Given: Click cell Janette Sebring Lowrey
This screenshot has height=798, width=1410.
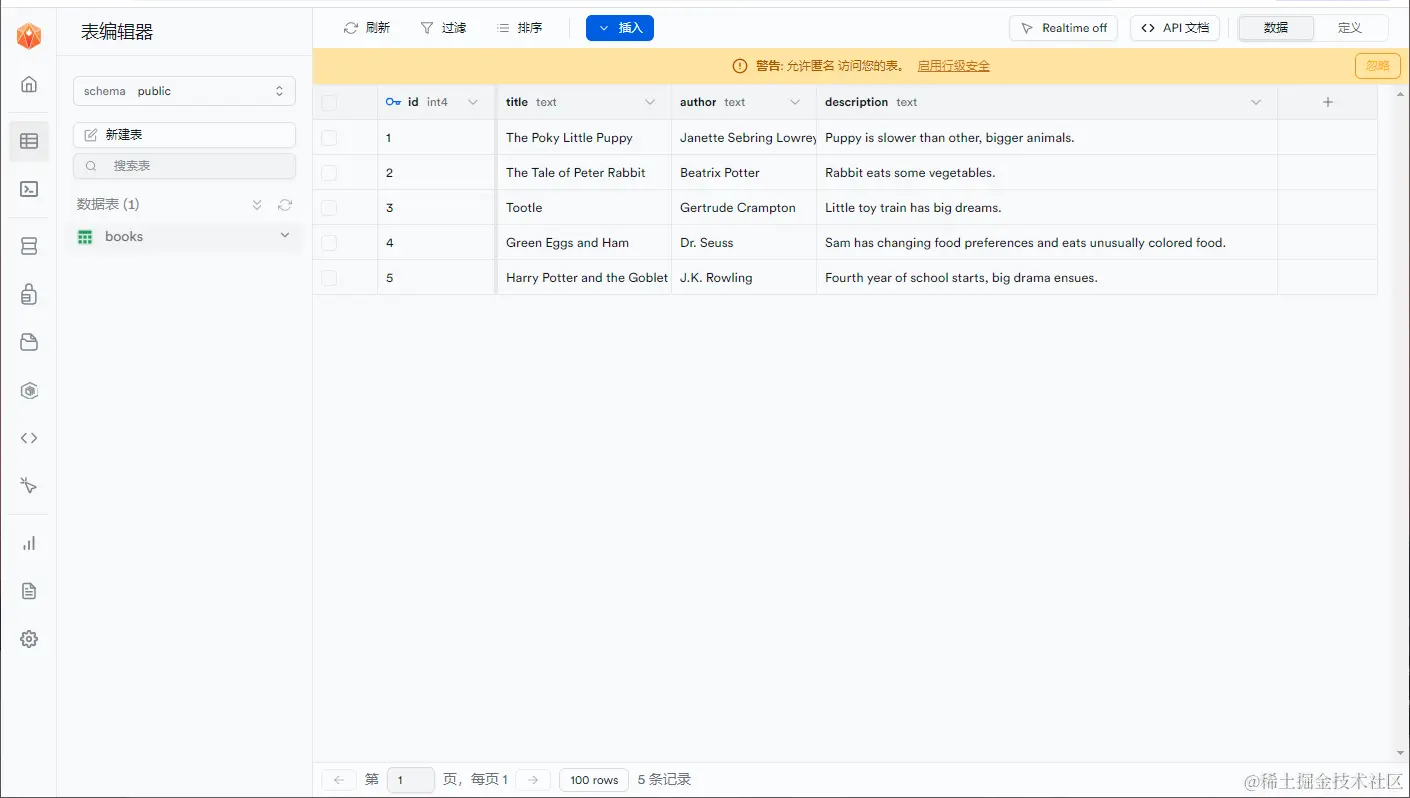Looking at the screenshot, I should pos(744,138).
